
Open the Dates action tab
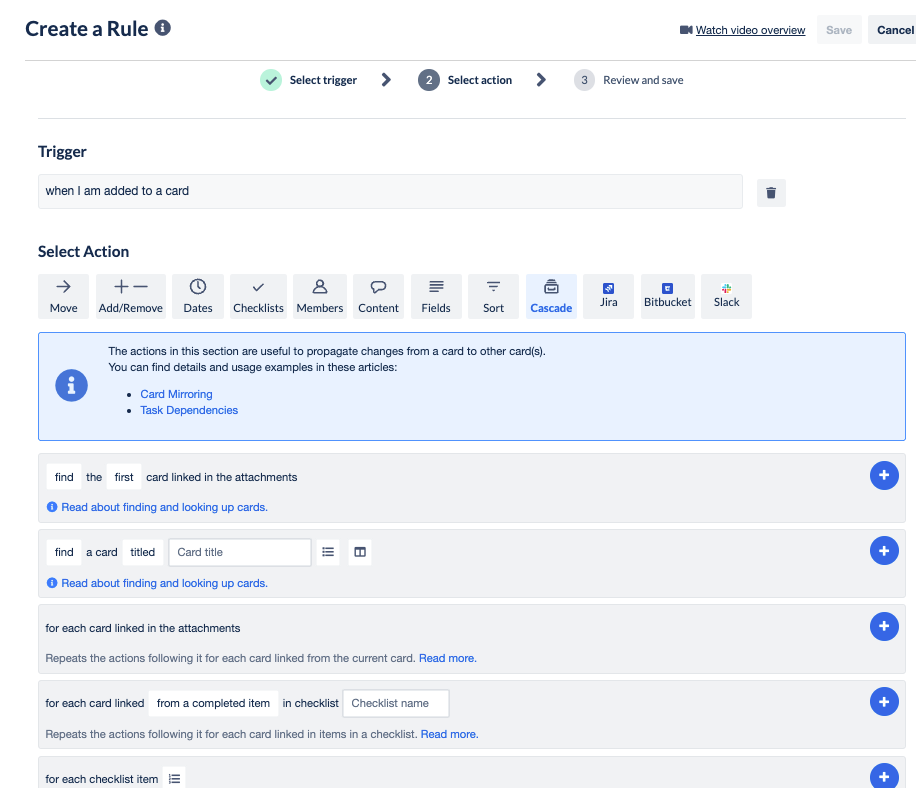click(198, 296)
